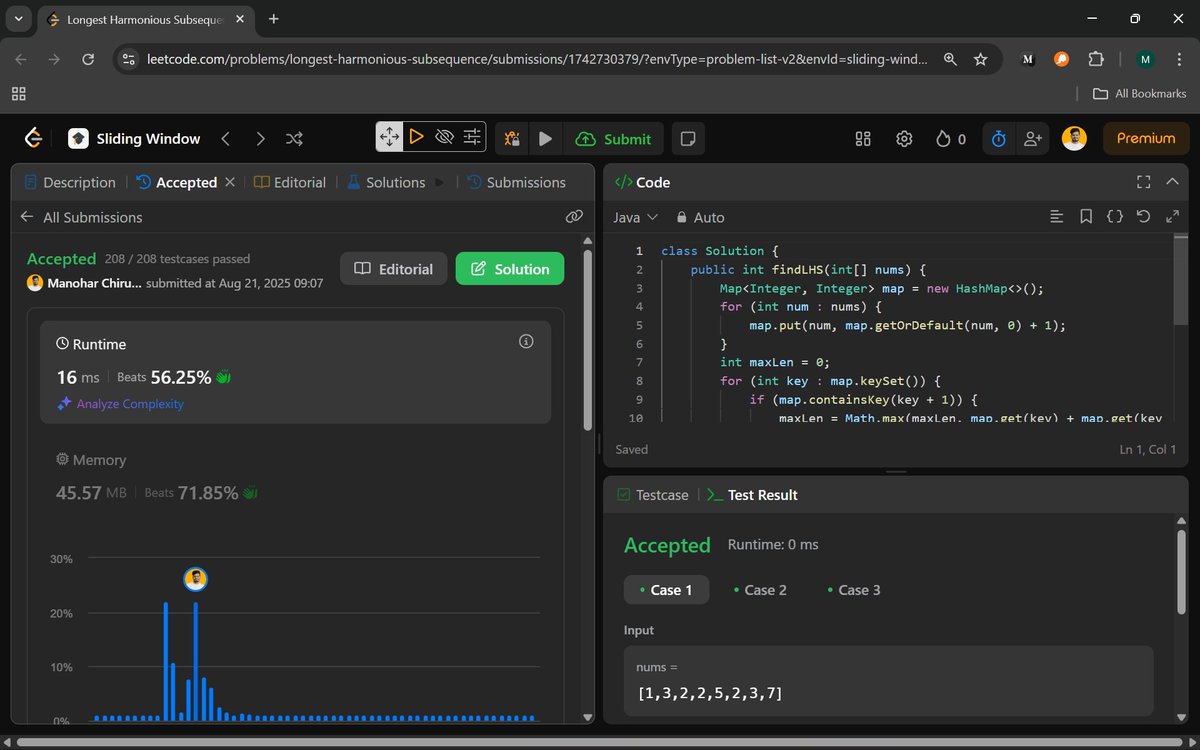1200x750 pixels.
Task: Submit the solution
Action: [614, 139]
